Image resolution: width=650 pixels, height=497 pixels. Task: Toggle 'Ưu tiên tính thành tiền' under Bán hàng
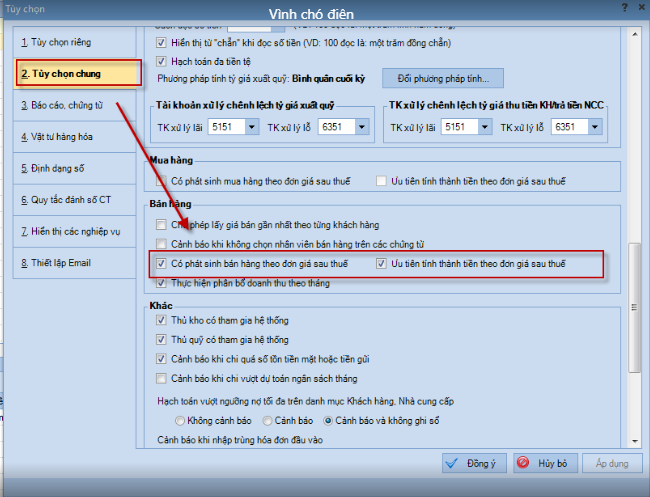click(381, 264)
